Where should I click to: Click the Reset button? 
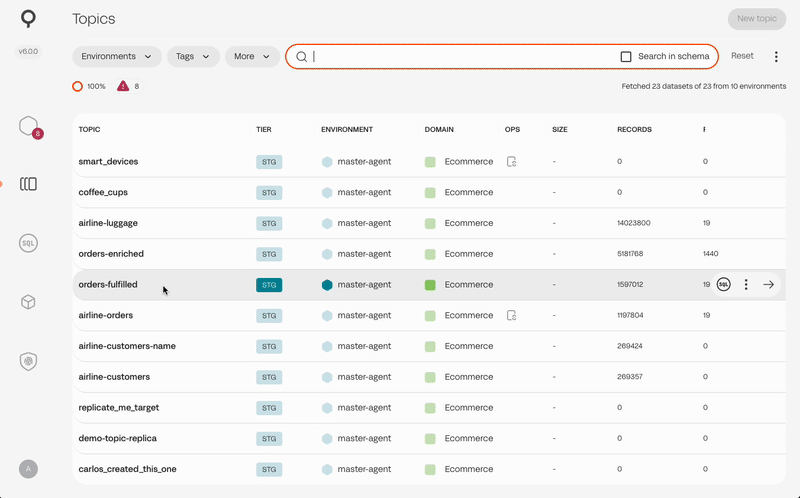(742, 56)
